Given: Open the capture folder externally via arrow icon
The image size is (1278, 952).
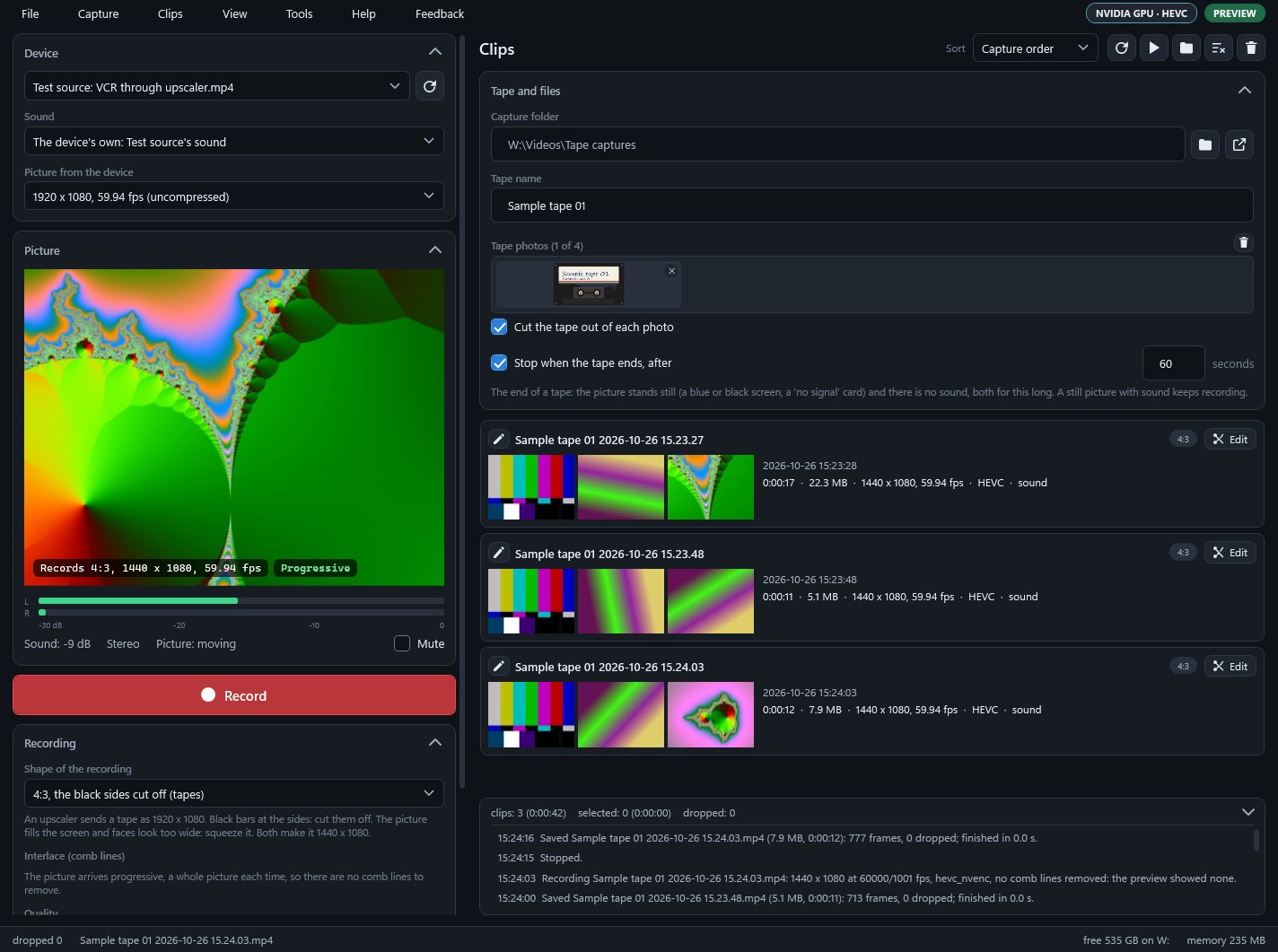Looking at the screenshot, I should [x=1239, y=144].
